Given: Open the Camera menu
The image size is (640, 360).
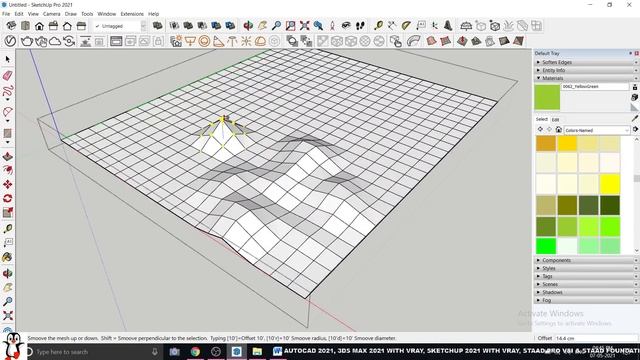Looking at the screenshot, I should pos(51,14).
